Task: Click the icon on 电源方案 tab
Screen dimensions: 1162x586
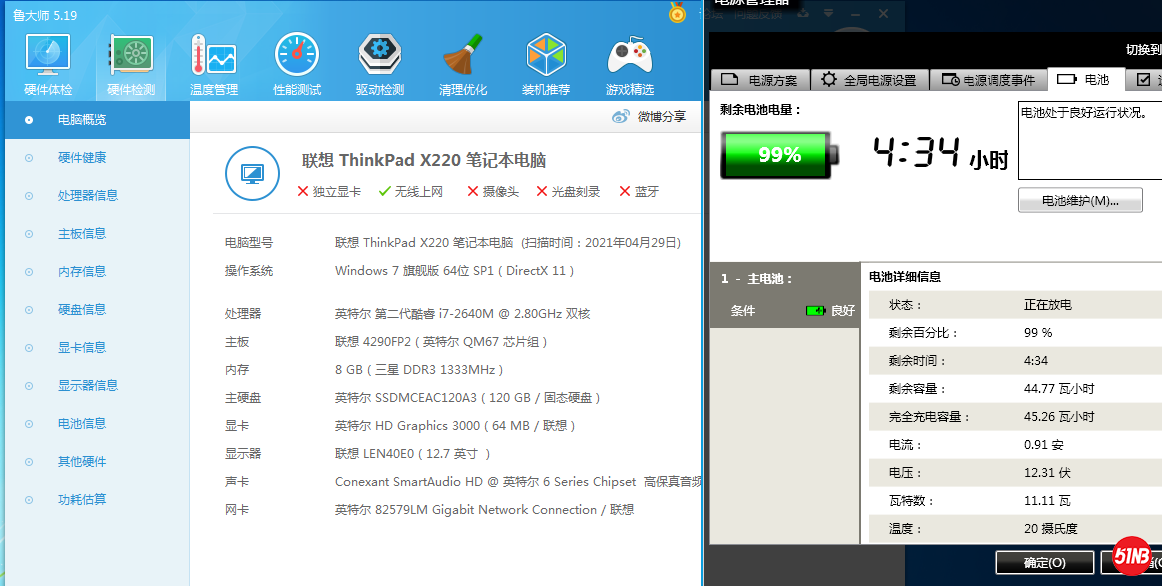Action: [730, 79]
